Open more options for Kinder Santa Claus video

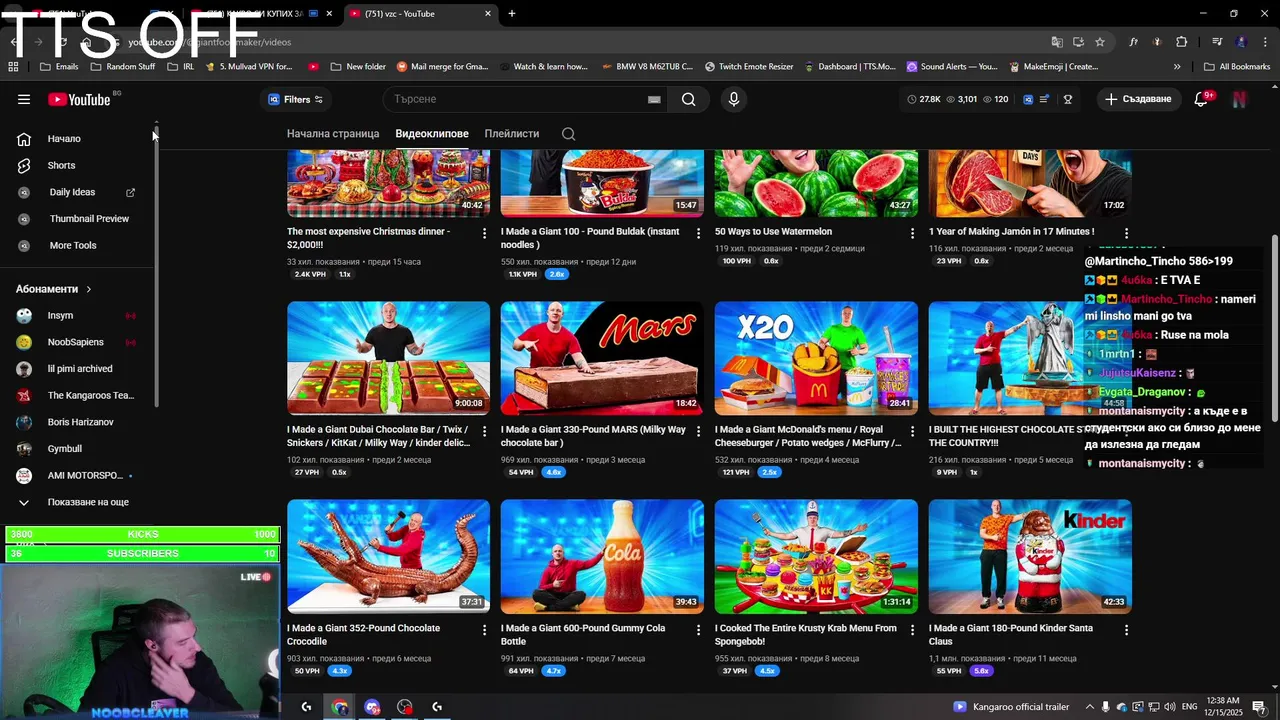[x=1126, y=630]
